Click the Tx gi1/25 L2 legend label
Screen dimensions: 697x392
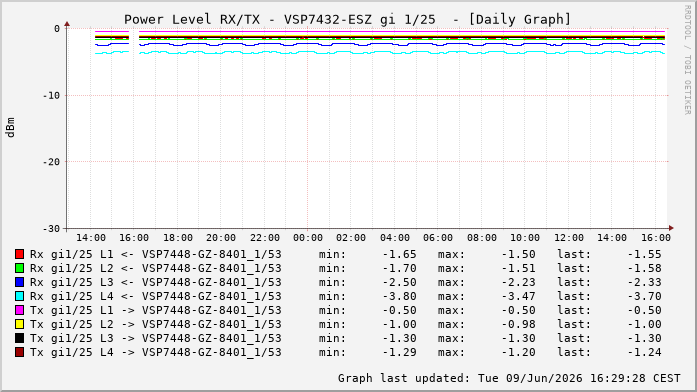pos(156,324)
